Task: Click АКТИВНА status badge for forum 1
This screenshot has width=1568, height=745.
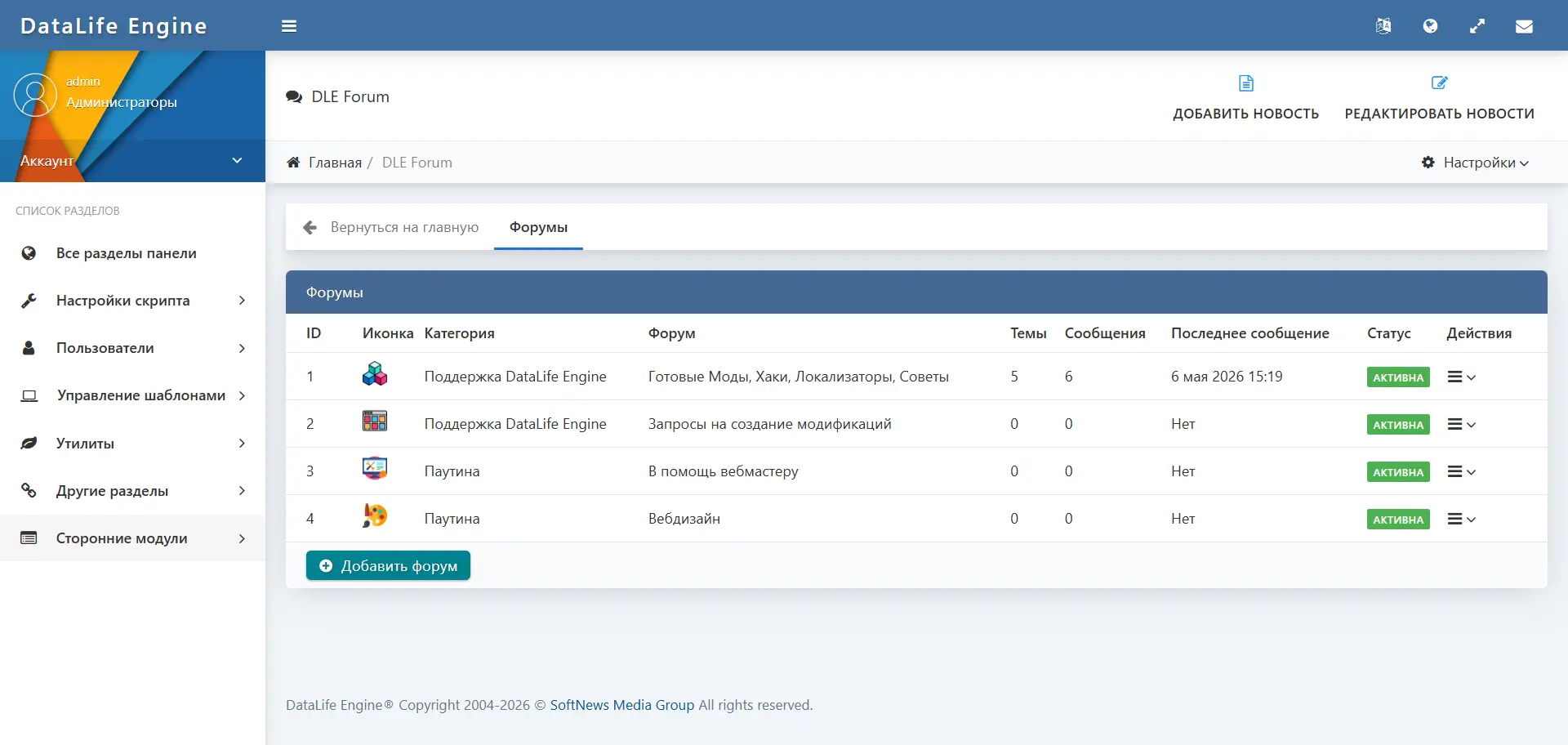Action: click(x=1398, y=377)
